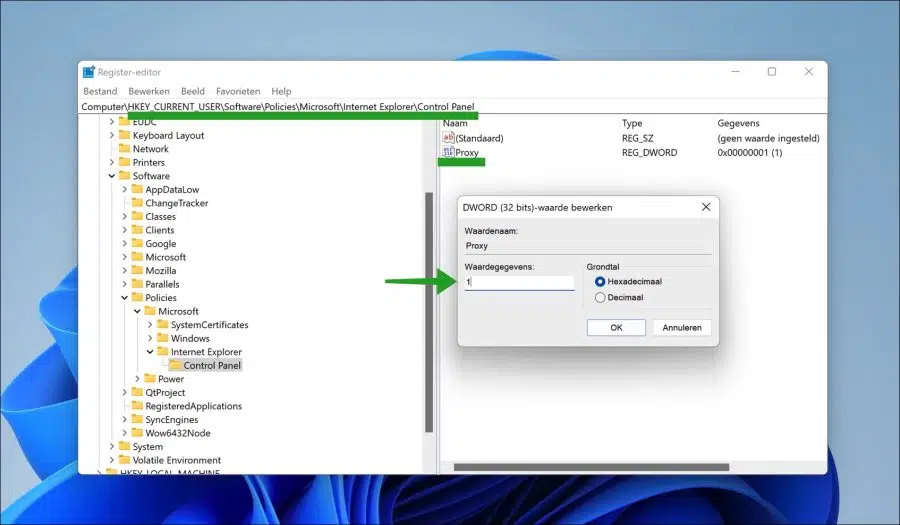Click the registry path address bar
This screenshot has height=525, width=900.
(x=453, y=107)
